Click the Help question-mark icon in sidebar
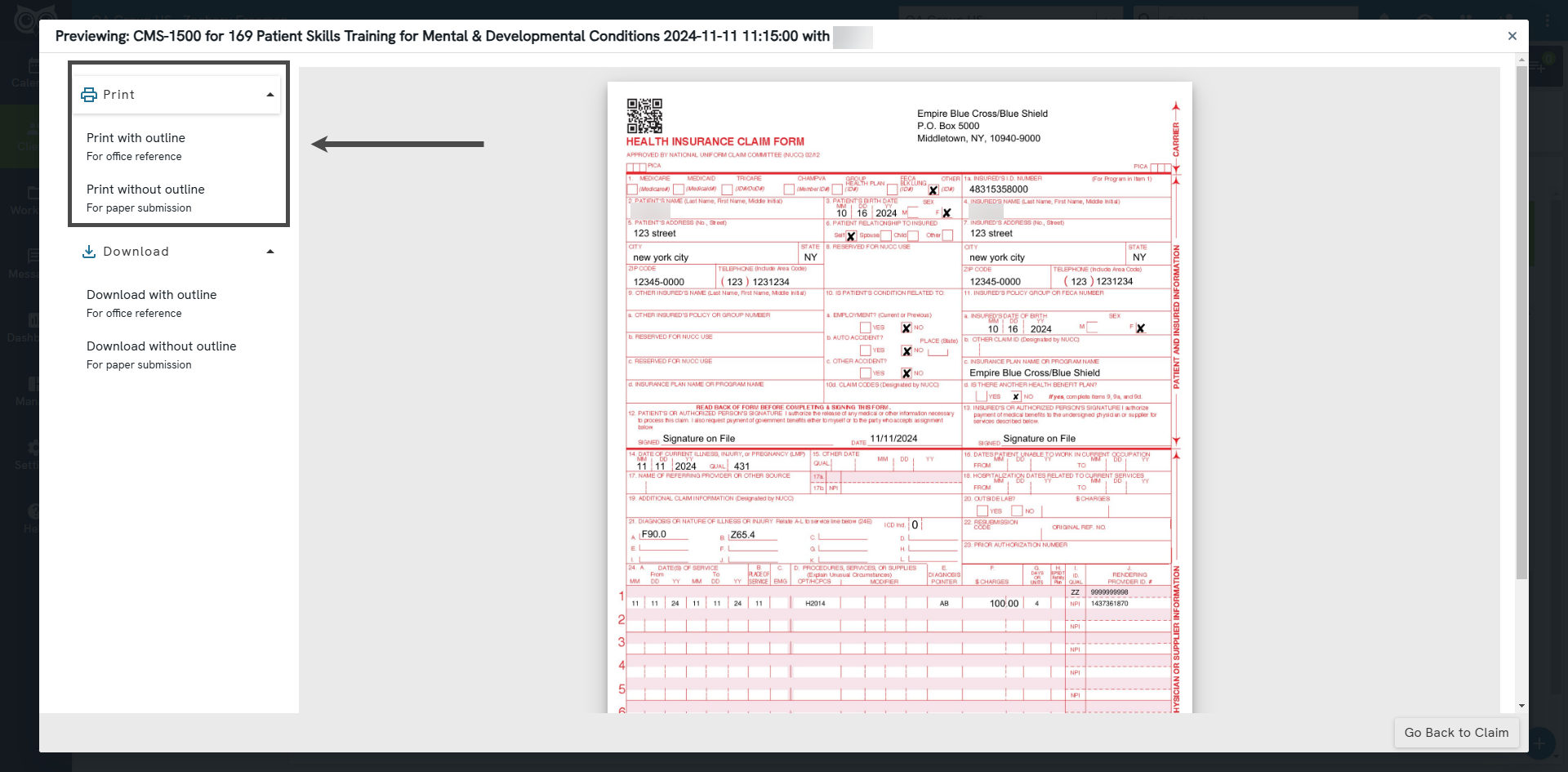The image size is (1568, 772). coord(33,513)
